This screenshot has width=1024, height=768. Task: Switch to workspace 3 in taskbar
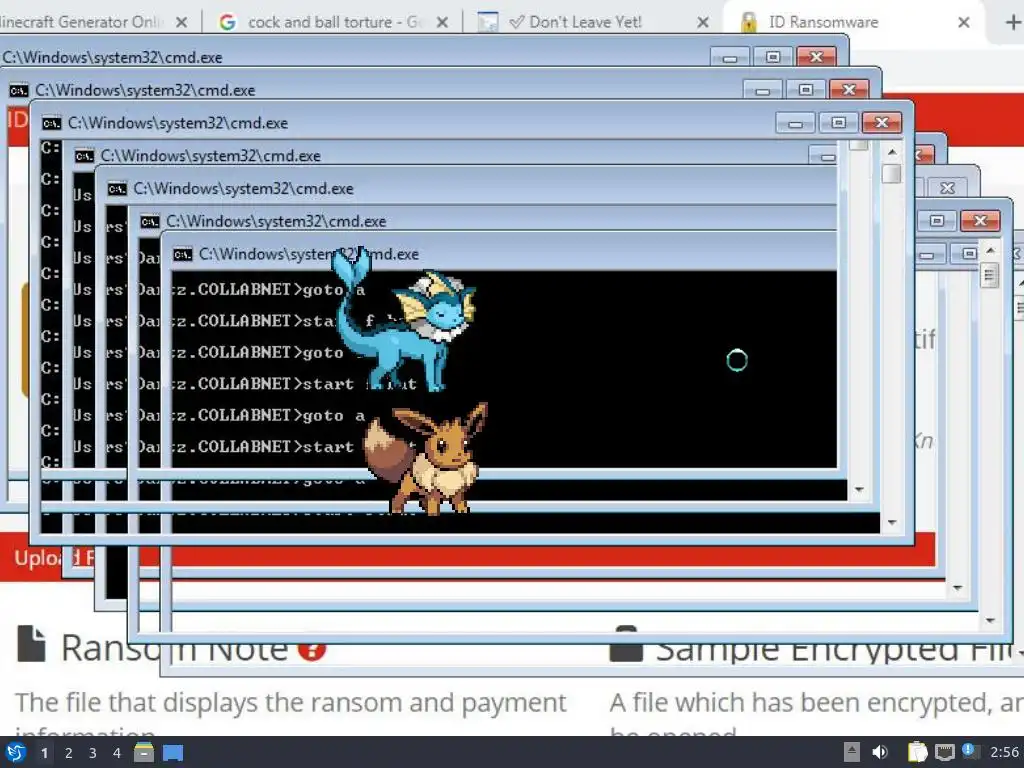(x=93, y=753)
